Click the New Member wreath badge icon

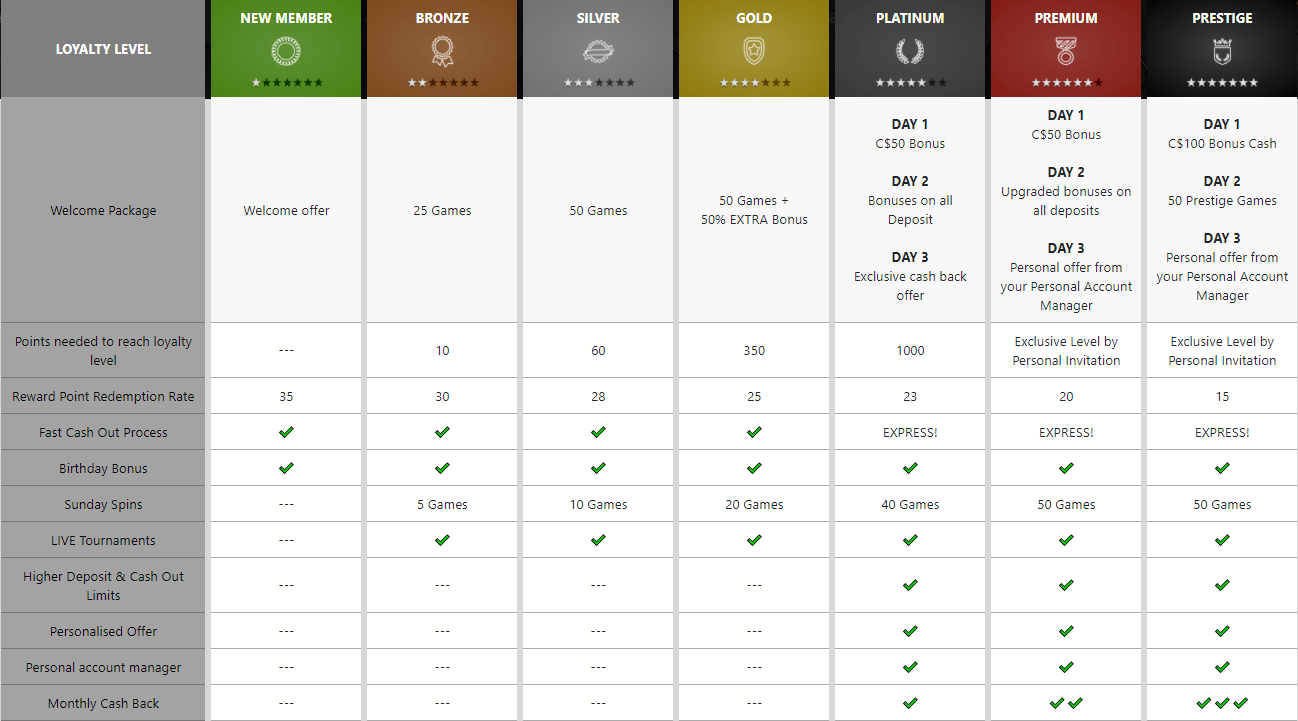tap(286, 51)
